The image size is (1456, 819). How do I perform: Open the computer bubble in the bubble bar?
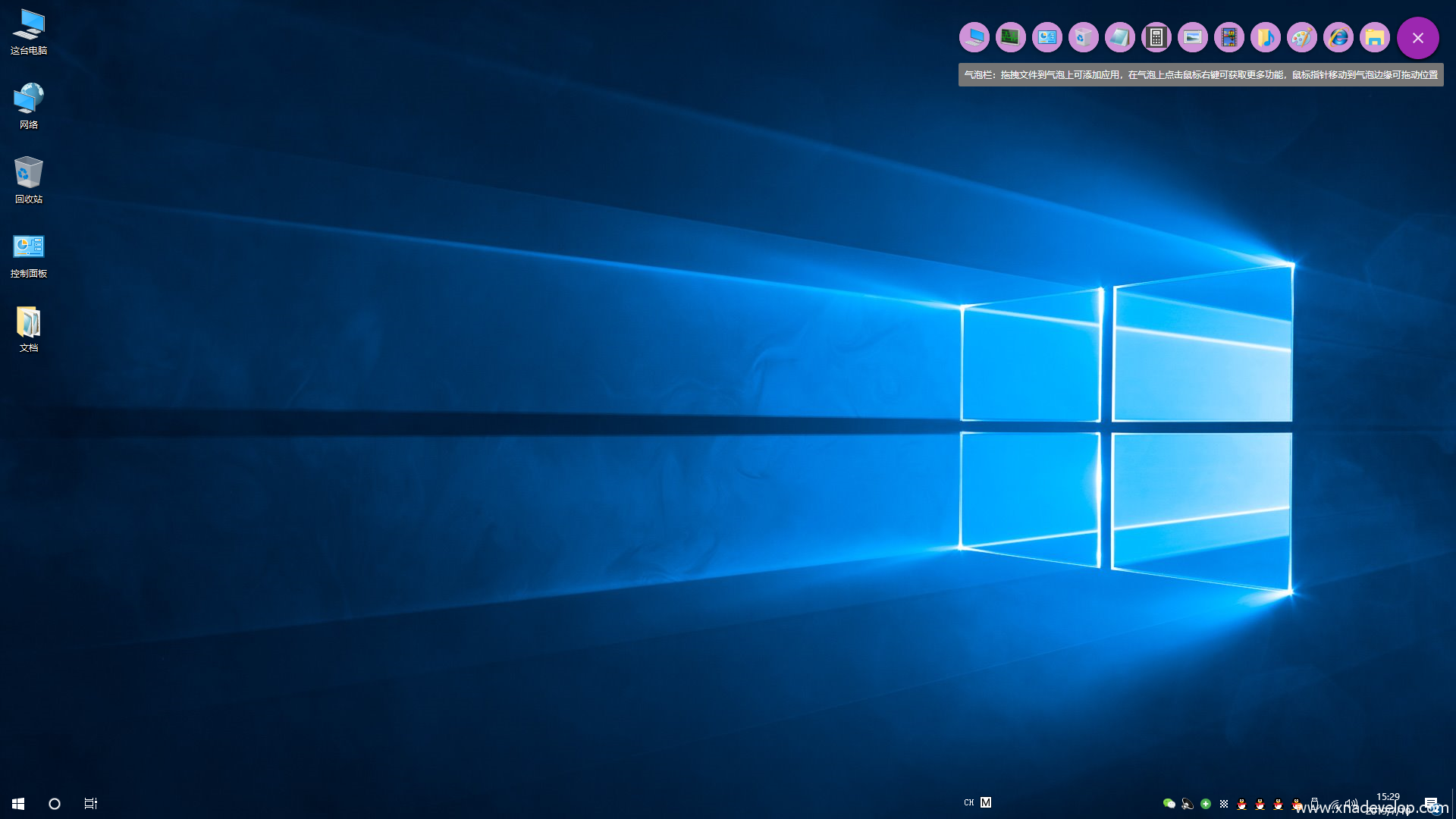click(x=974, y=37)
